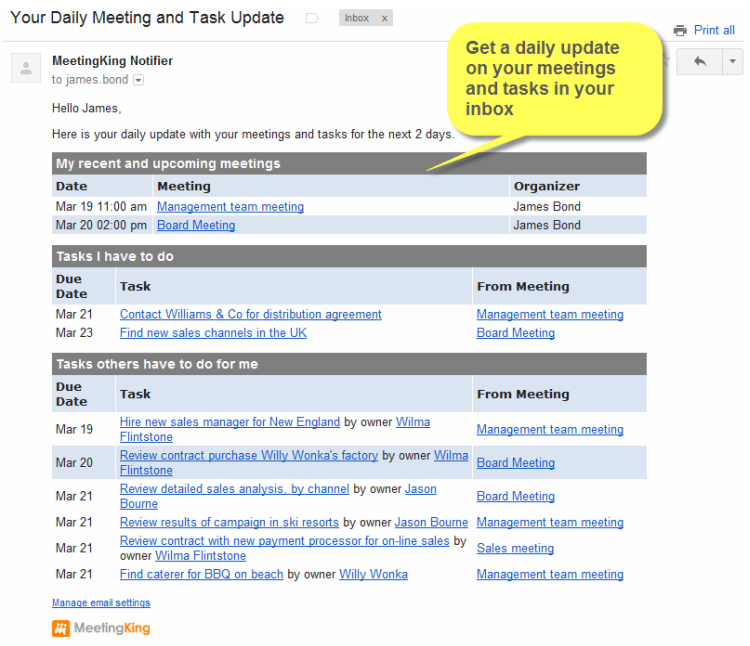The height and width of the screenshot is (646, 750).
Task: Click the Mar 20 02:00 pm date cell
Action: pyautogui.click(x=101, y=225)
